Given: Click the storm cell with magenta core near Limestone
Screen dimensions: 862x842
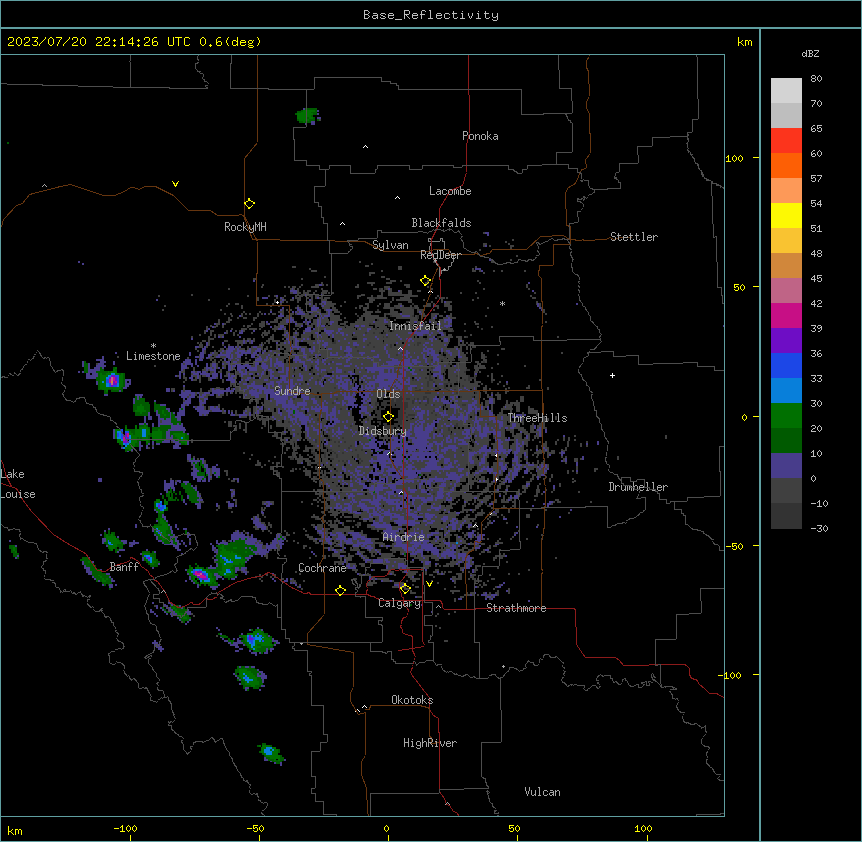Looking at the screenshot, I should pos(112,380).
